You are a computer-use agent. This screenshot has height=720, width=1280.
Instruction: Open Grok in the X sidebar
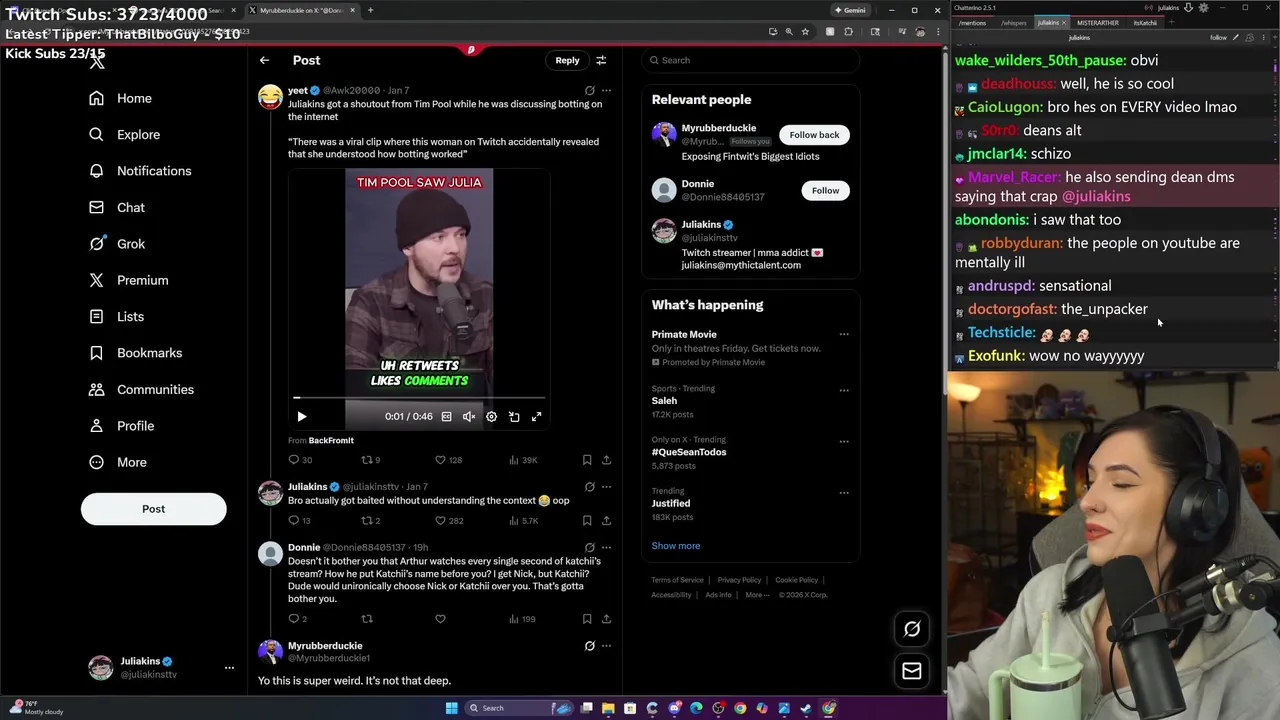[x=116, y=244]
